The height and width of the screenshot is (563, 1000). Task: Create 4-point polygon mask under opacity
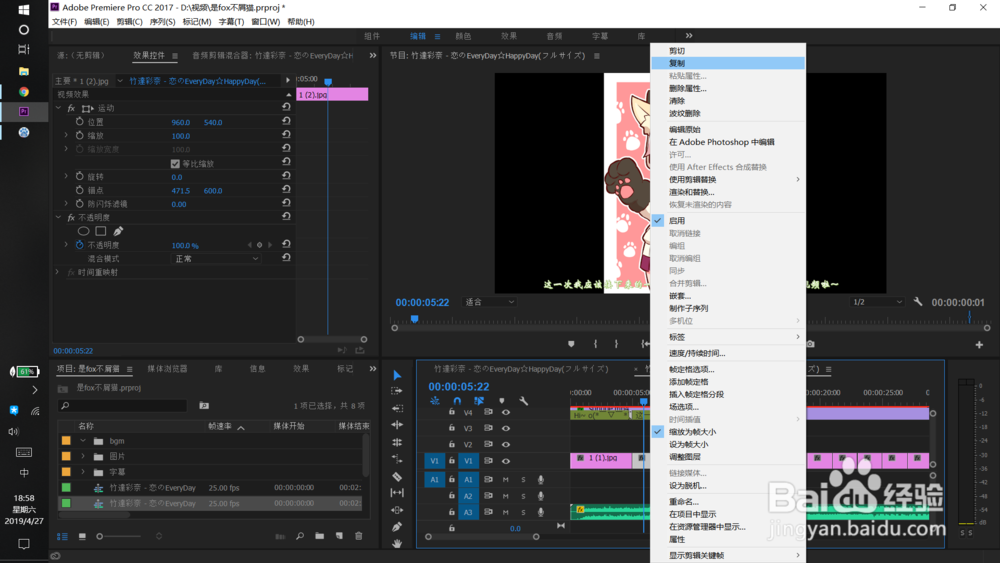tap(101, 231)
